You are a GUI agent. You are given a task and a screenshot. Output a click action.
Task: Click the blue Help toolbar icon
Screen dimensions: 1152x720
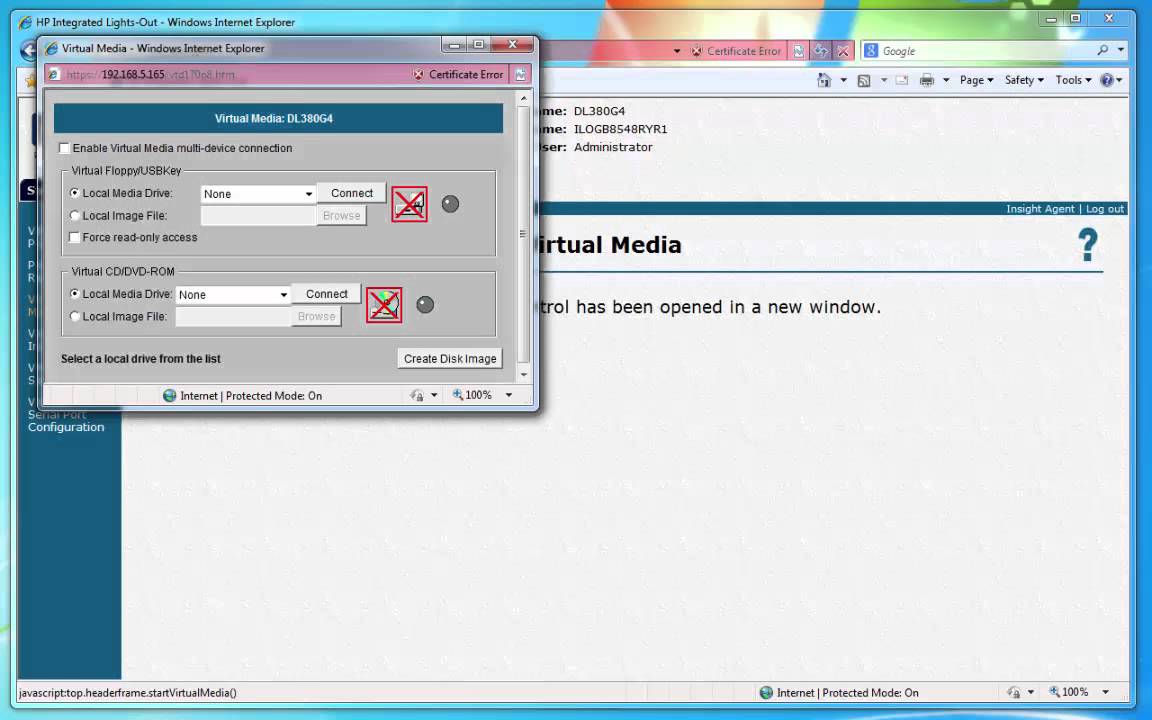(1106, 80)
